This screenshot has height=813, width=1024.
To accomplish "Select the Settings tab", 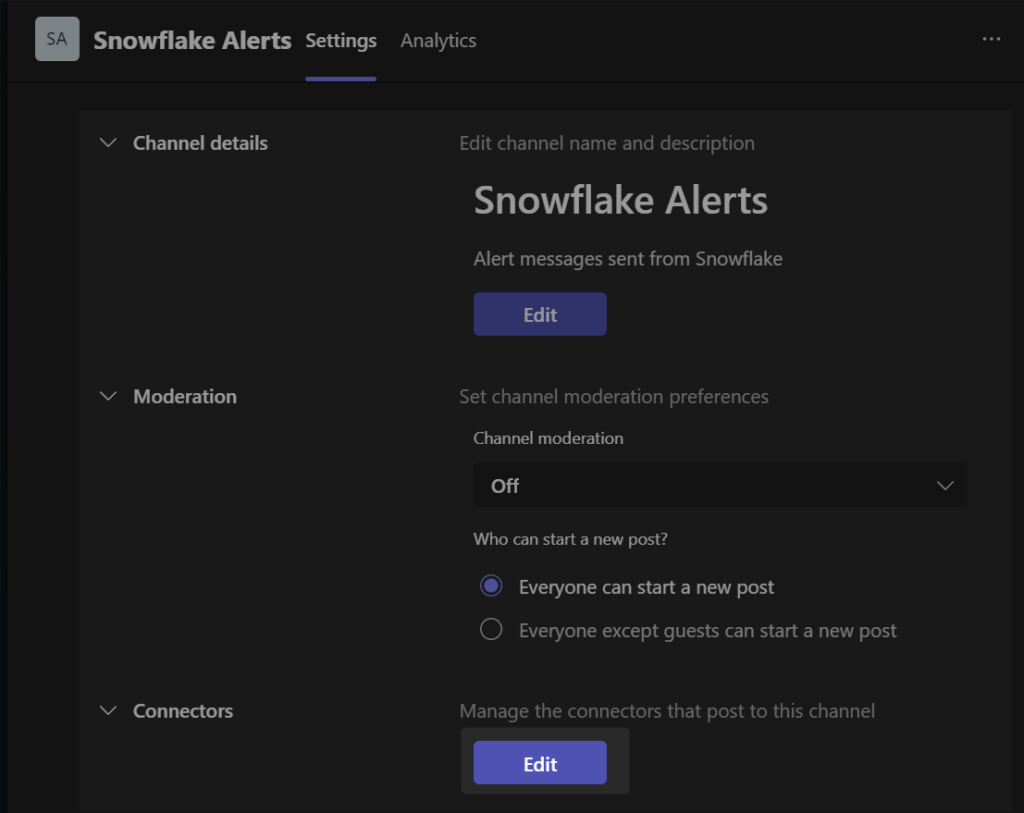I will tap(340, 41).
